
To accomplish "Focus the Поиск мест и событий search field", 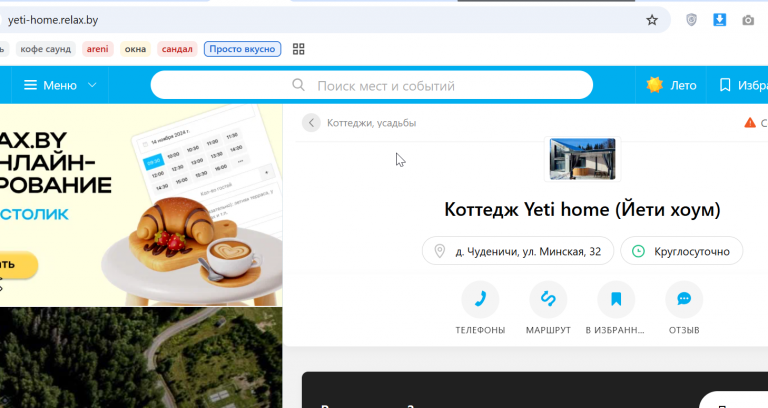I will tap(372, 85).
